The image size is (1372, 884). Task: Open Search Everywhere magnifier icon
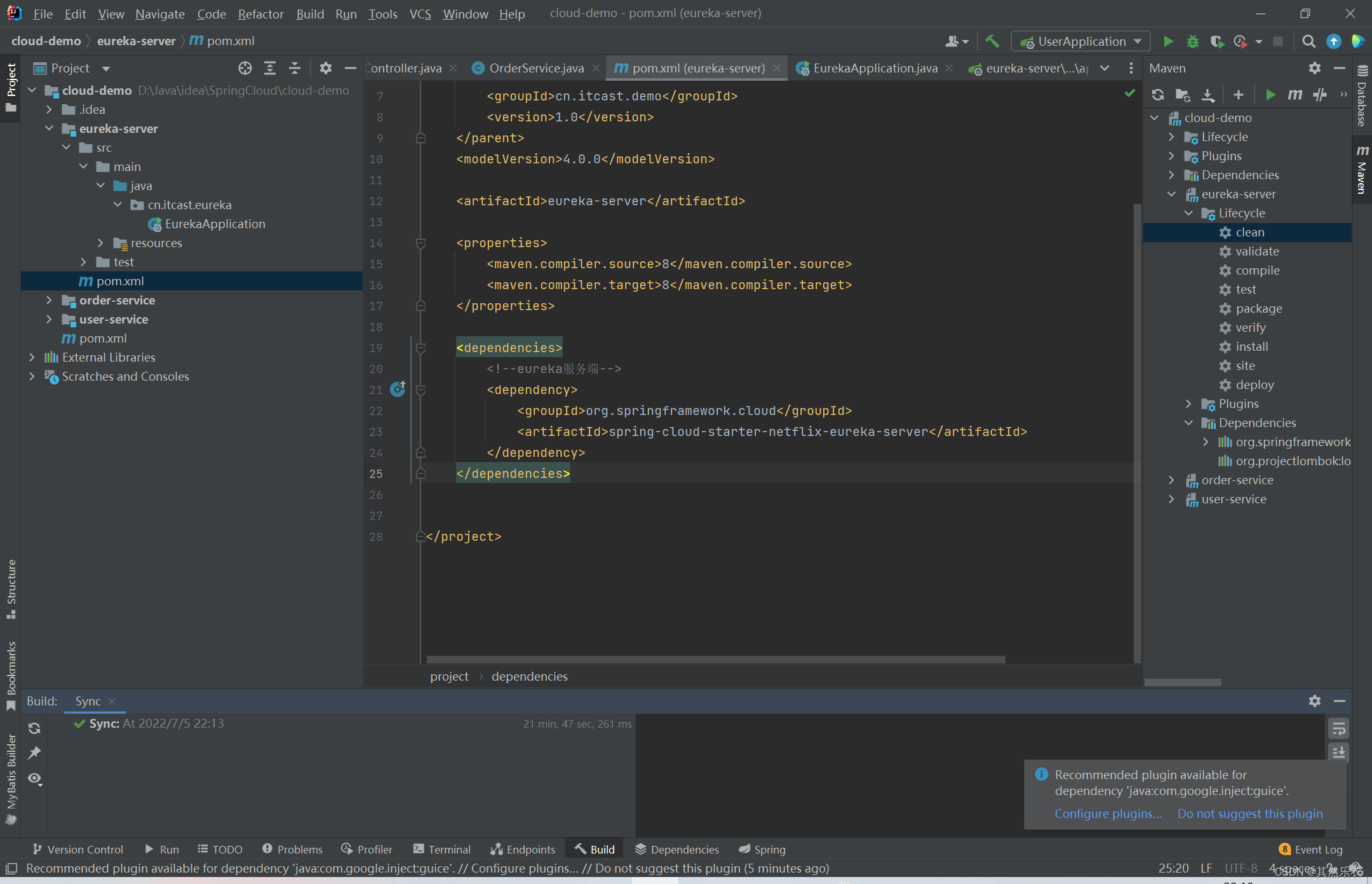(x=1308, y=42)
